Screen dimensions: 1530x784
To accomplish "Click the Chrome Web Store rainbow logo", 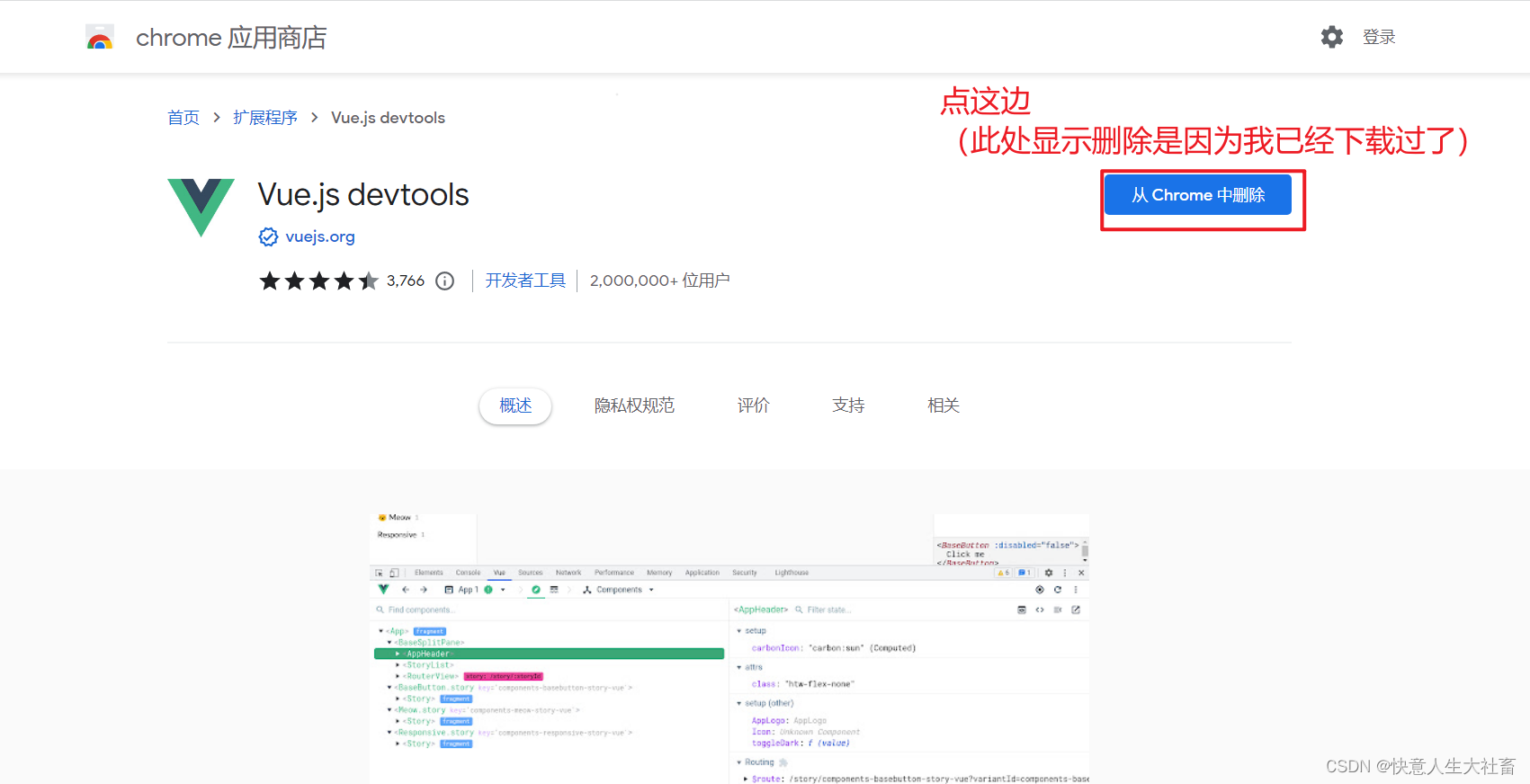I will (x=100, y=37).
